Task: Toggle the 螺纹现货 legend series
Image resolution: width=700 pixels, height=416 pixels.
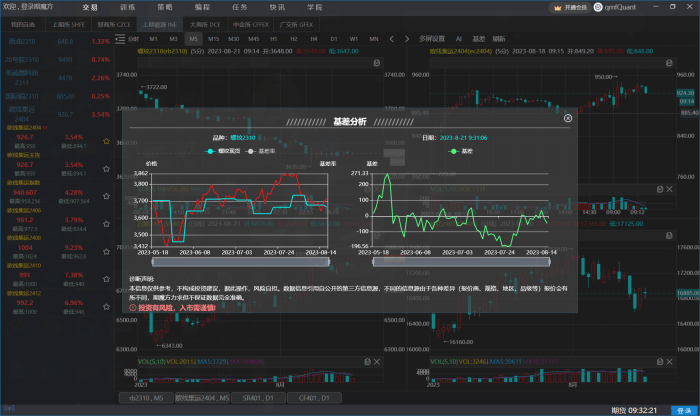Action: click(223, 151)
